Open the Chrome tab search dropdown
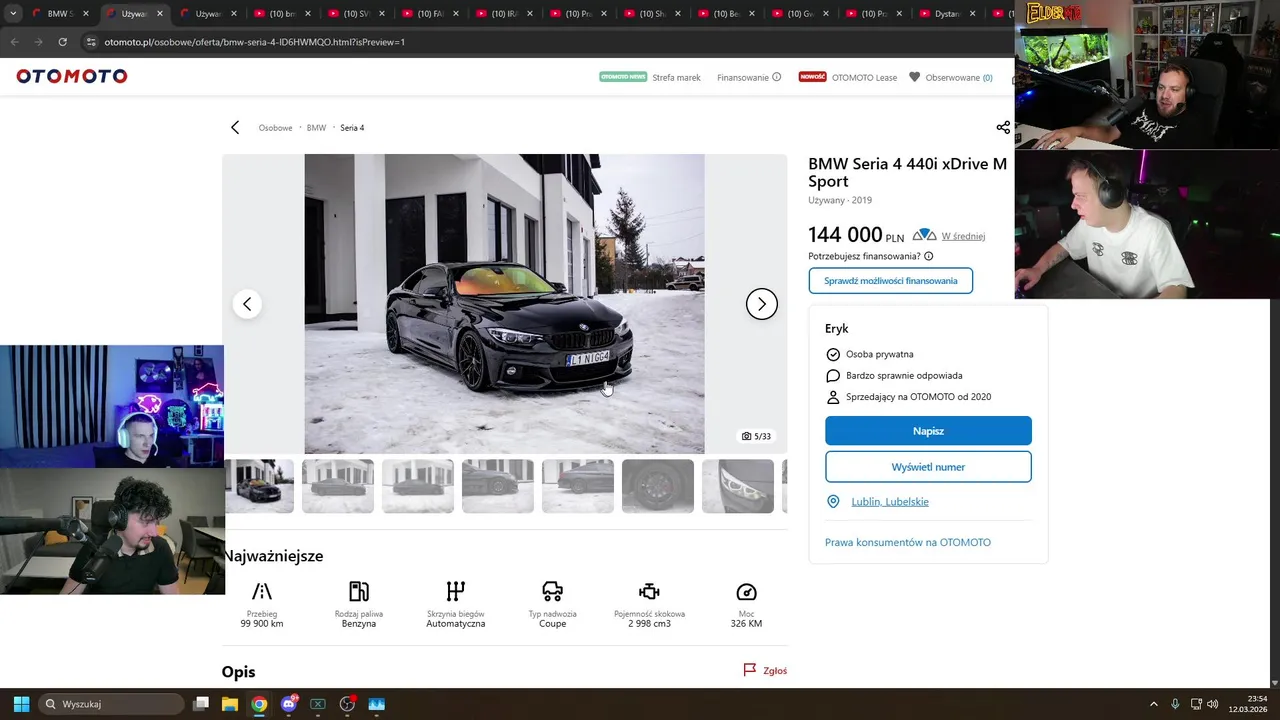The height and width of the screenshot is (720, 1280). (13, 14)
